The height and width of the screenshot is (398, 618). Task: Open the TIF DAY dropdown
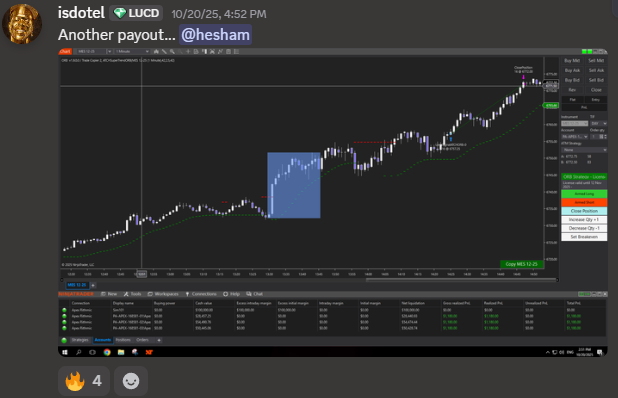coord(598,124)
